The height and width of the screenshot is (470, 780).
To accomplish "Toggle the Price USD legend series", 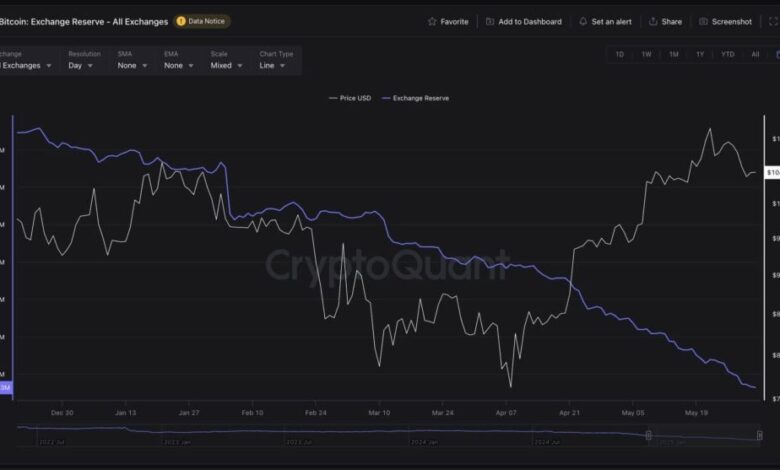I will click(x=350, y=98).
